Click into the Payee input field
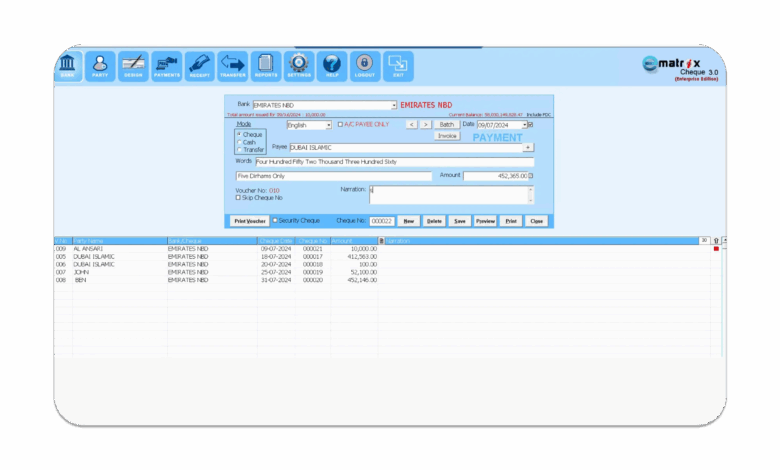 pyautogui.click(x=406, y=148)
